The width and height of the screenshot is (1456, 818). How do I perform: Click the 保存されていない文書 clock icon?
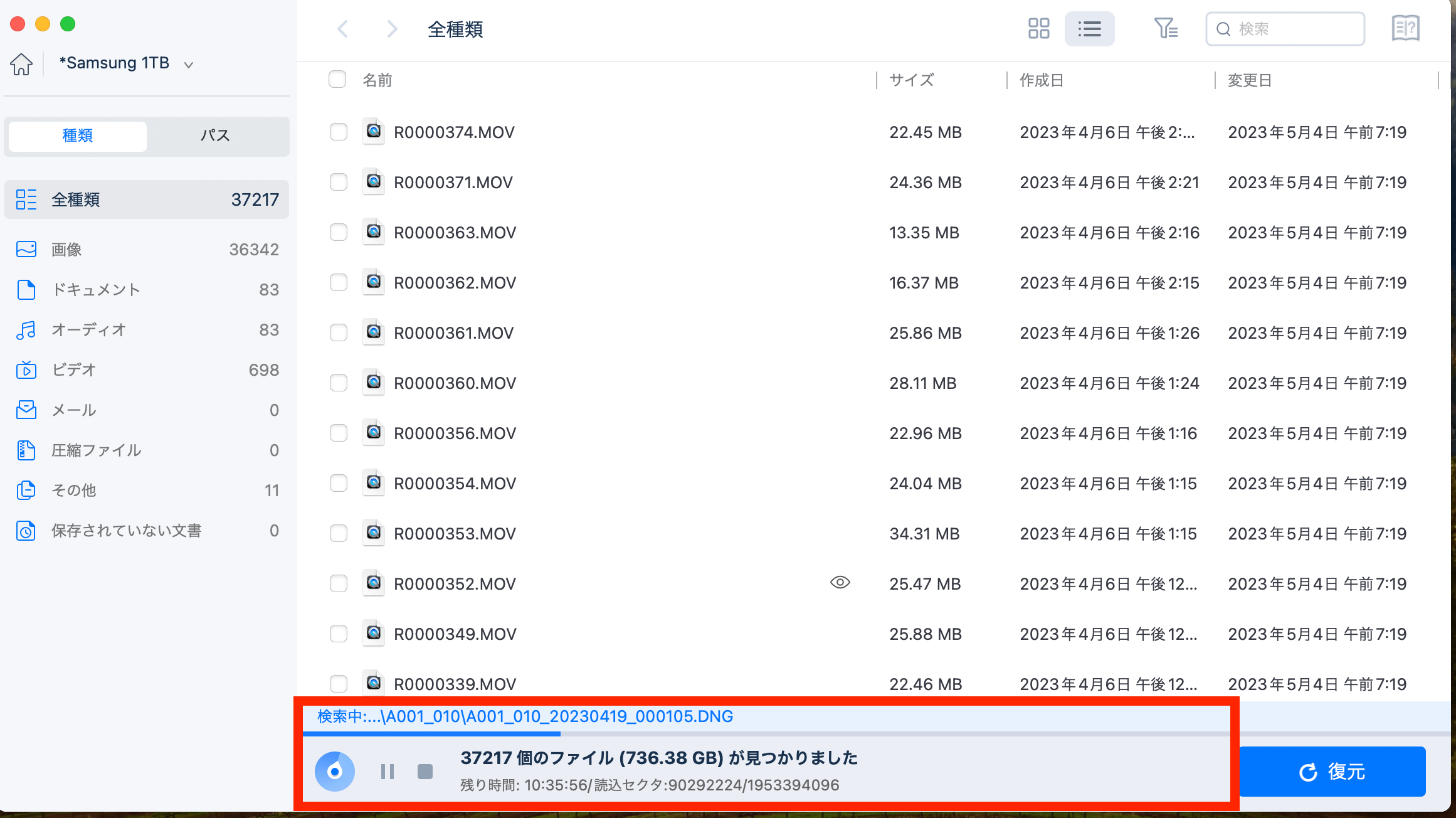(26, 531)
